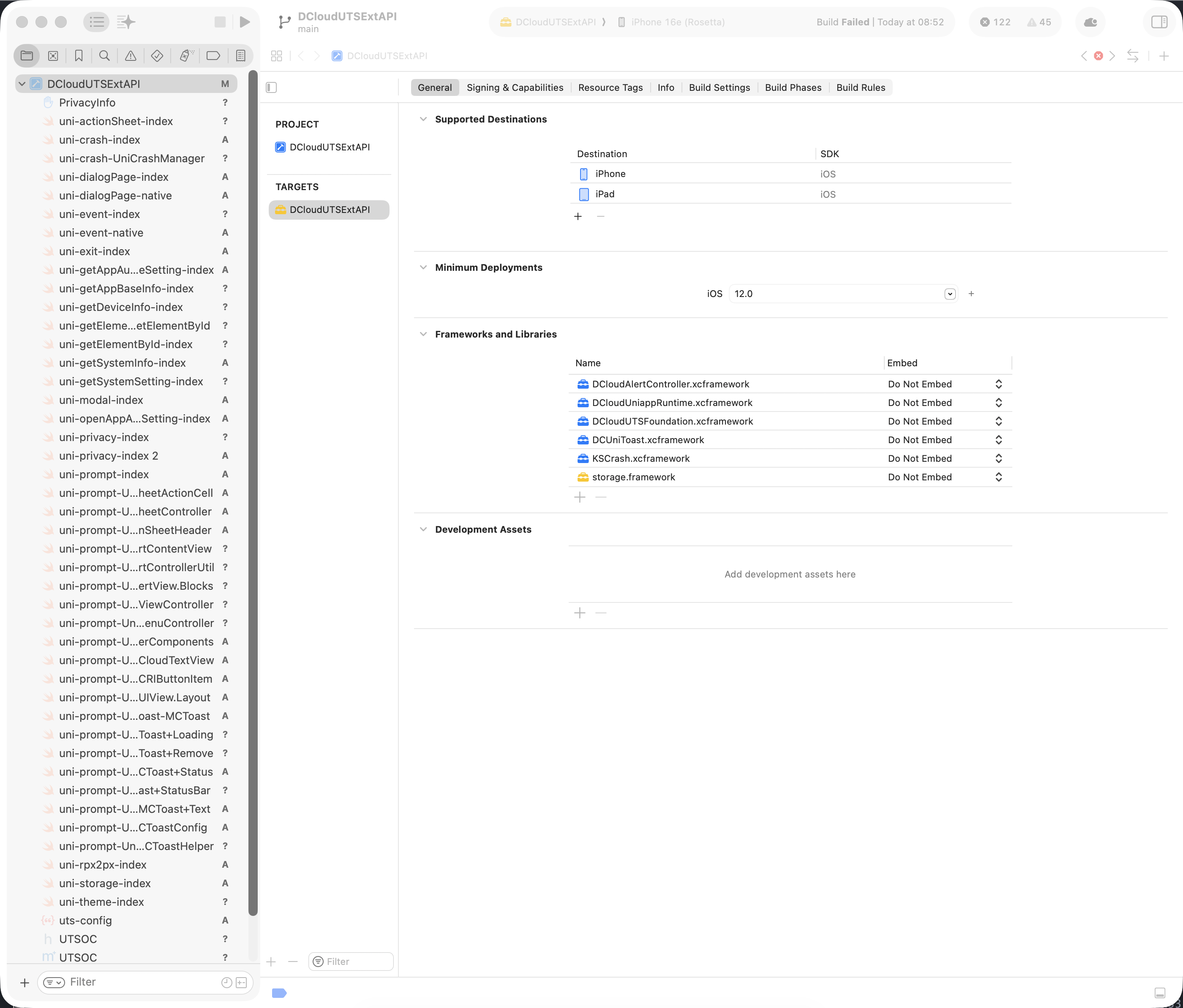This screenshot has width=1183, height=1008.
Task: Toggle the navigator list view icon
Action: click(x=96, y=22)
